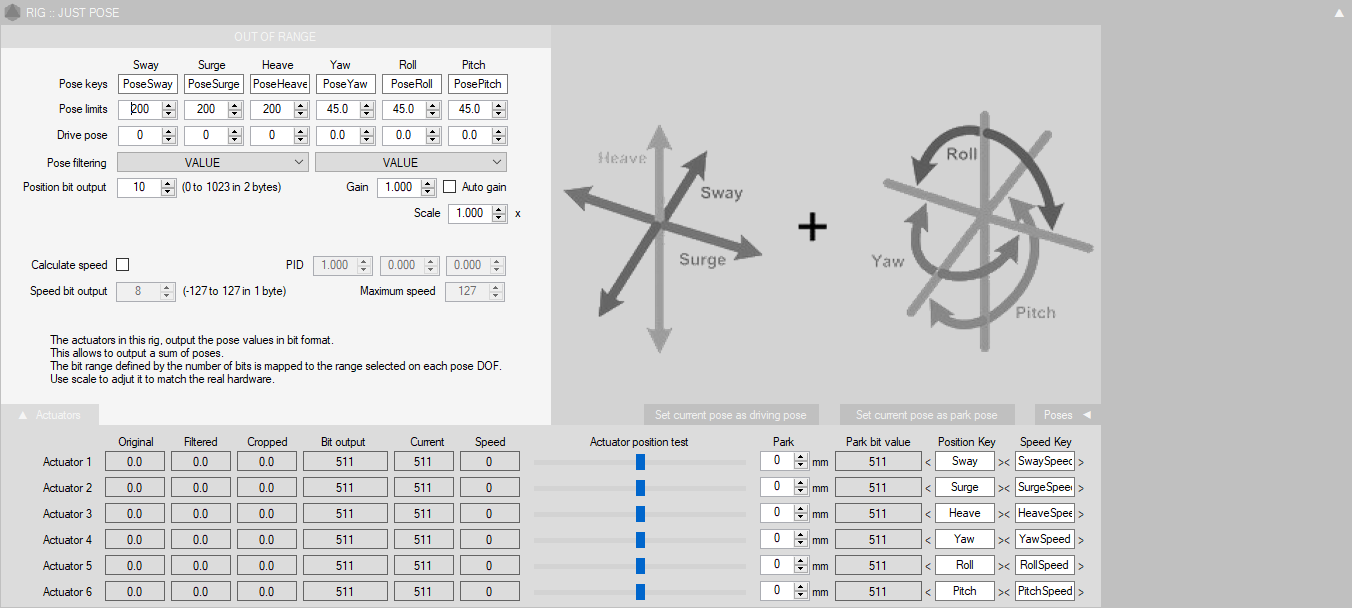
Task: Decrease the Scale value
Action: point(498,218)
